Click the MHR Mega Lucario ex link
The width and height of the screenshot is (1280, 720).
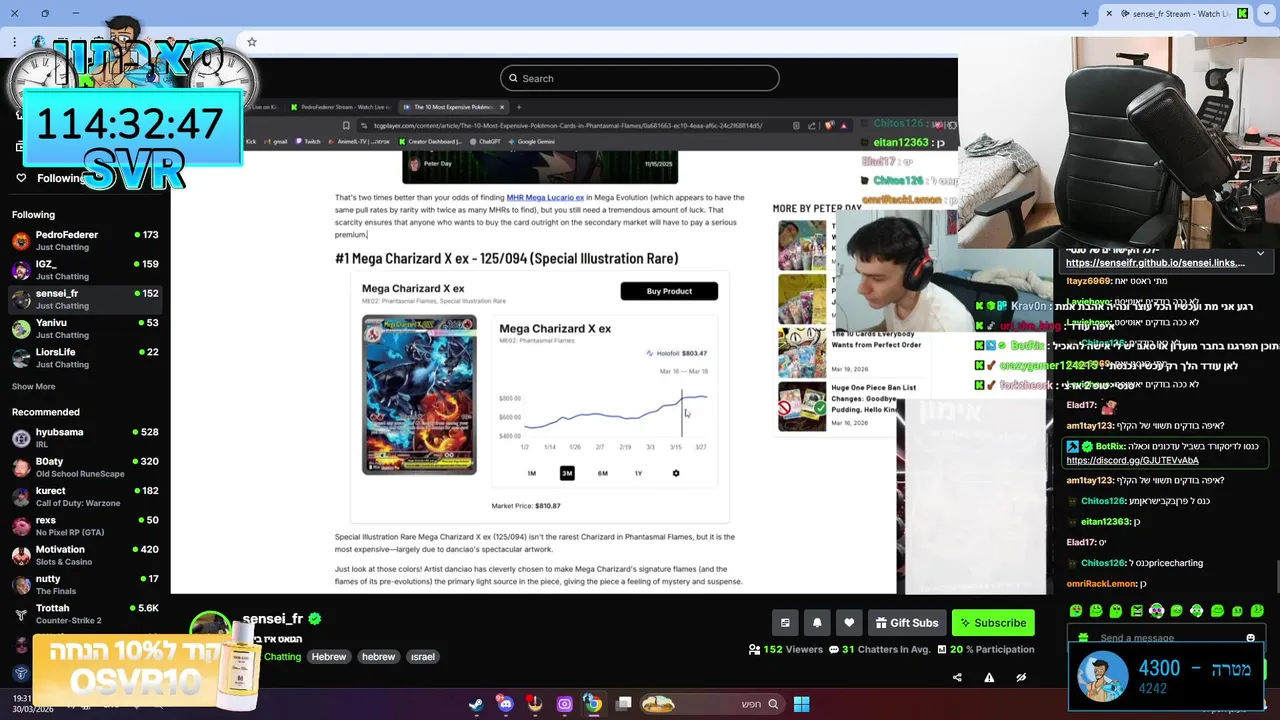[545, 198]
